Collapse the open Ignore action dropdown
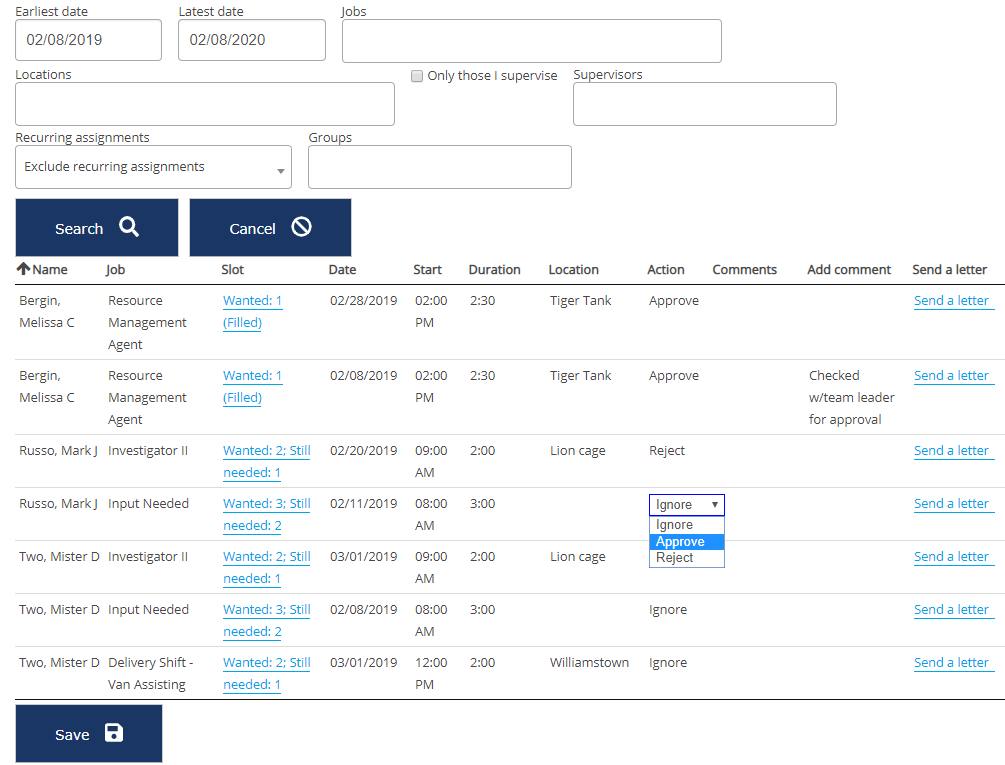This screenshot has width=1005, height=765. click(x=686, y=505)
